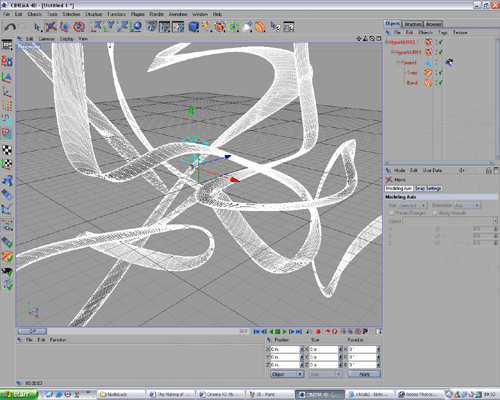Open the Cameras menu in viewport

tap(46, 39)
